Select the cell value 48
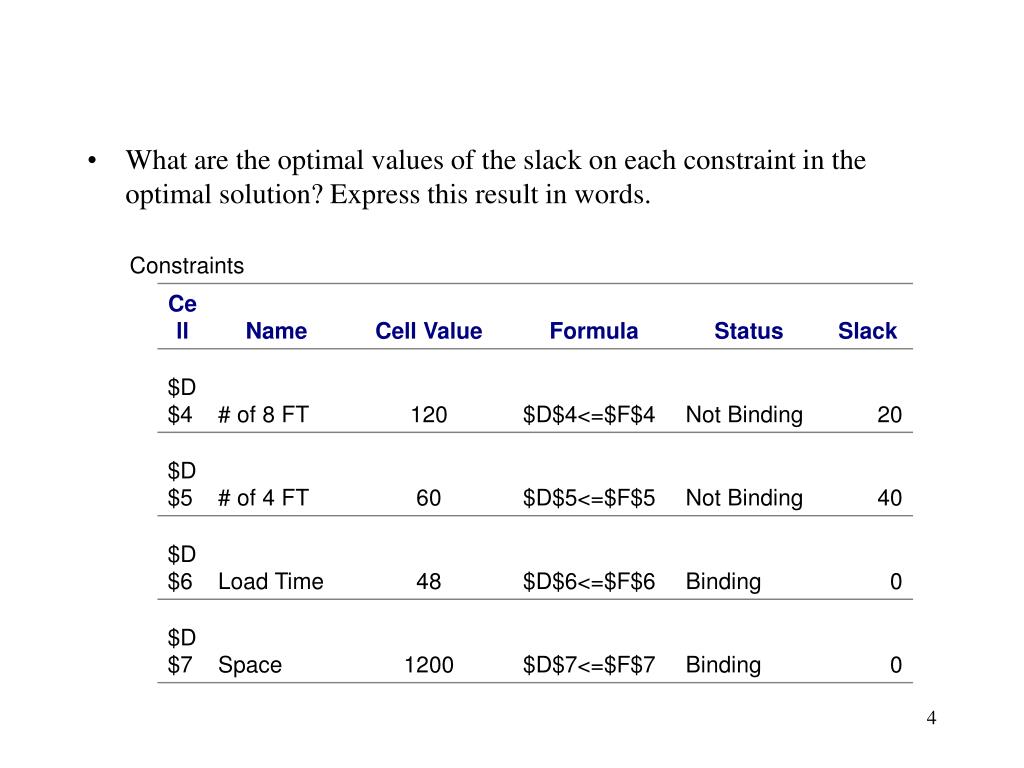The image size is (1024, 768). point(428,582)
